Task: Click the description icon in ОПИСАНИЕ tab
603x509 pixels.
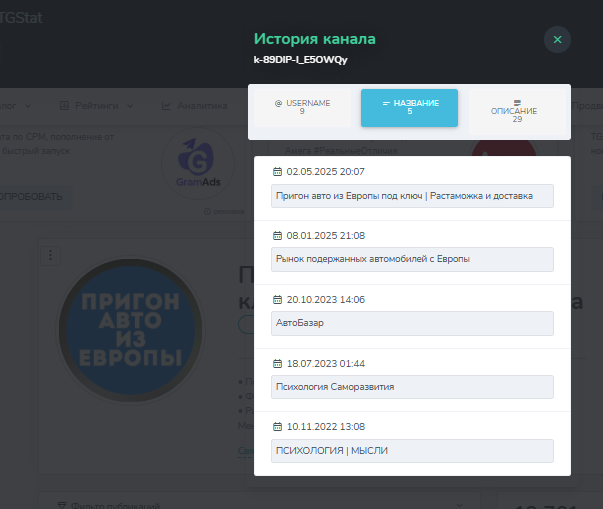Action: pyautogui.click(x=517, y=103)
